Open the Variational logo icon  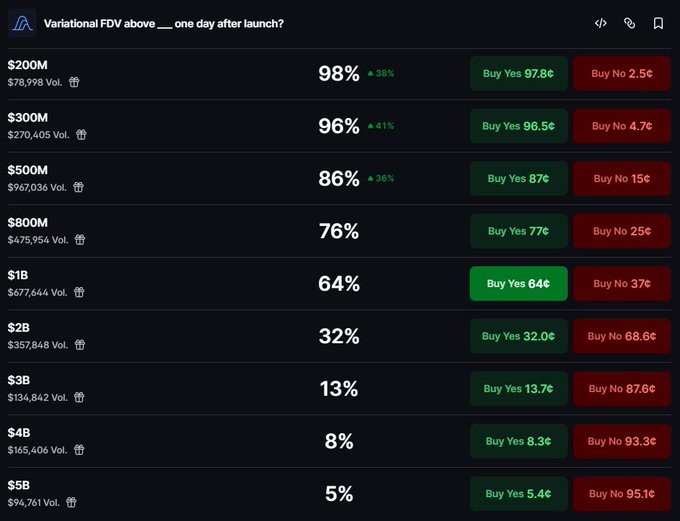[x=22, y=23]
